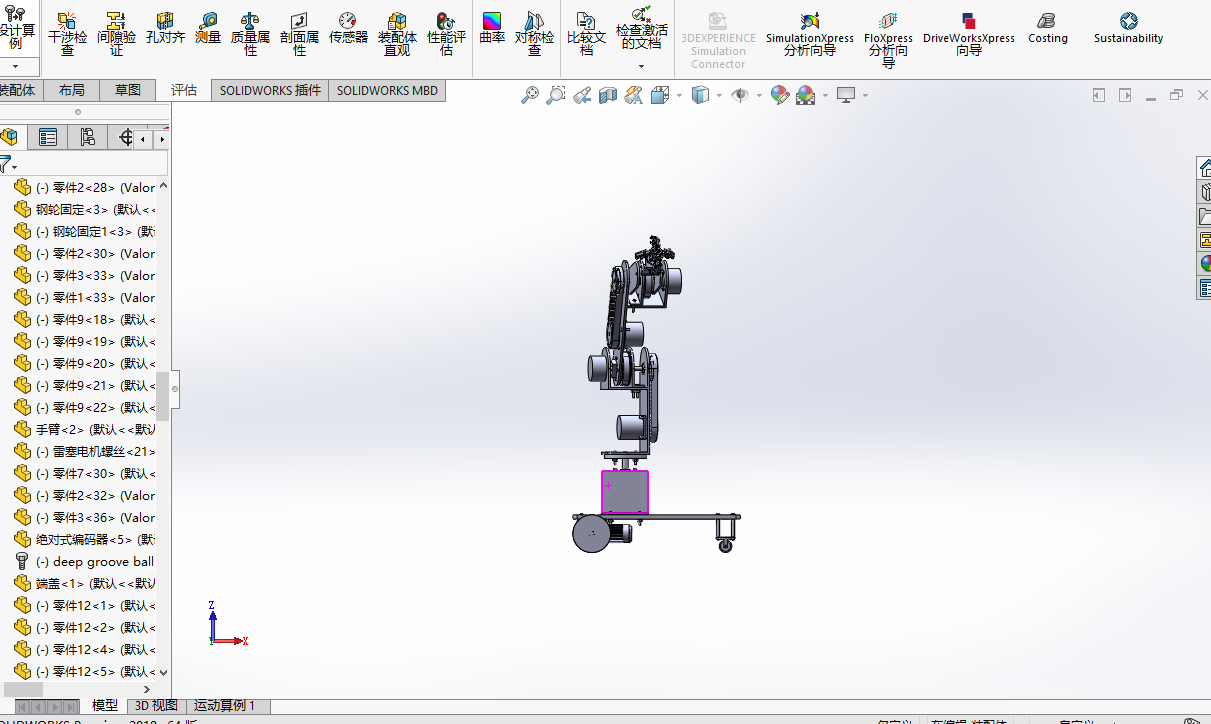Click Check Active Document (检查激活的文档)

[x=641, y=28]
